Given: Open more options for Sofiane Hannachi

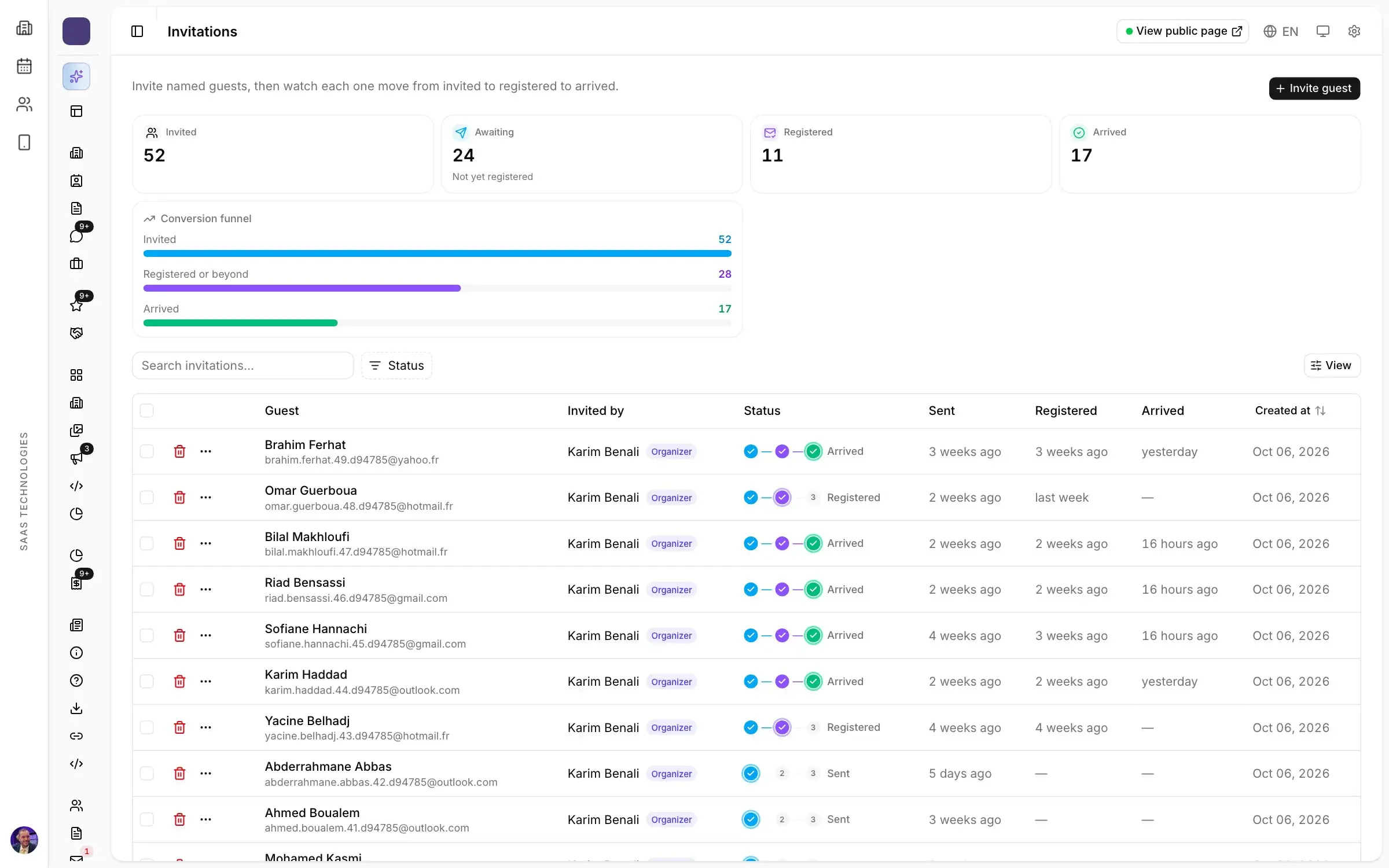Looking at the screenshot, I should pyautogui.click(x=205, y=635).
